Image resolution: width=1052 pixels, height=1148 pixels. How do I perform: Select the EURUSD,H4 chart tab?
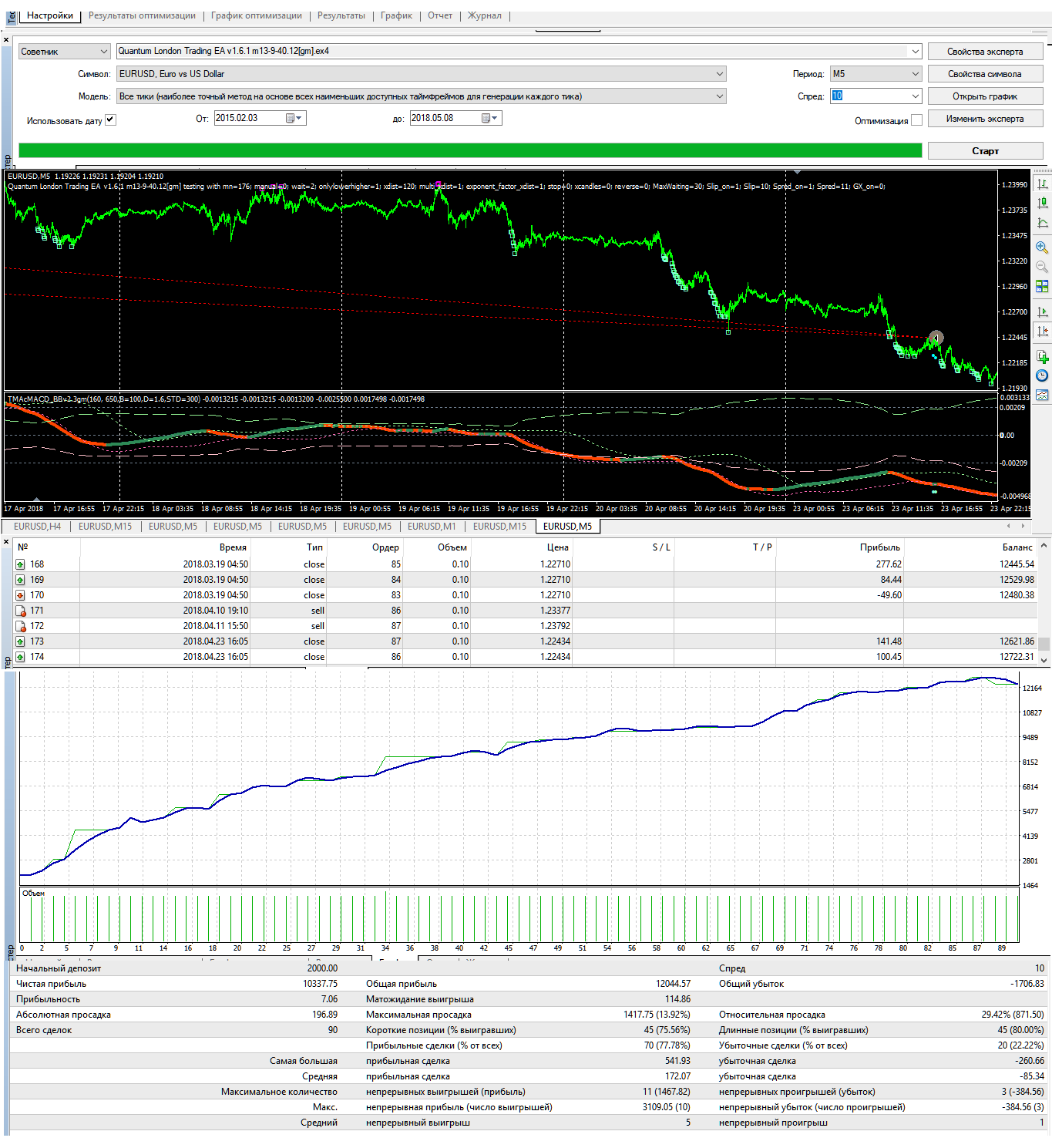click(37, 527)
